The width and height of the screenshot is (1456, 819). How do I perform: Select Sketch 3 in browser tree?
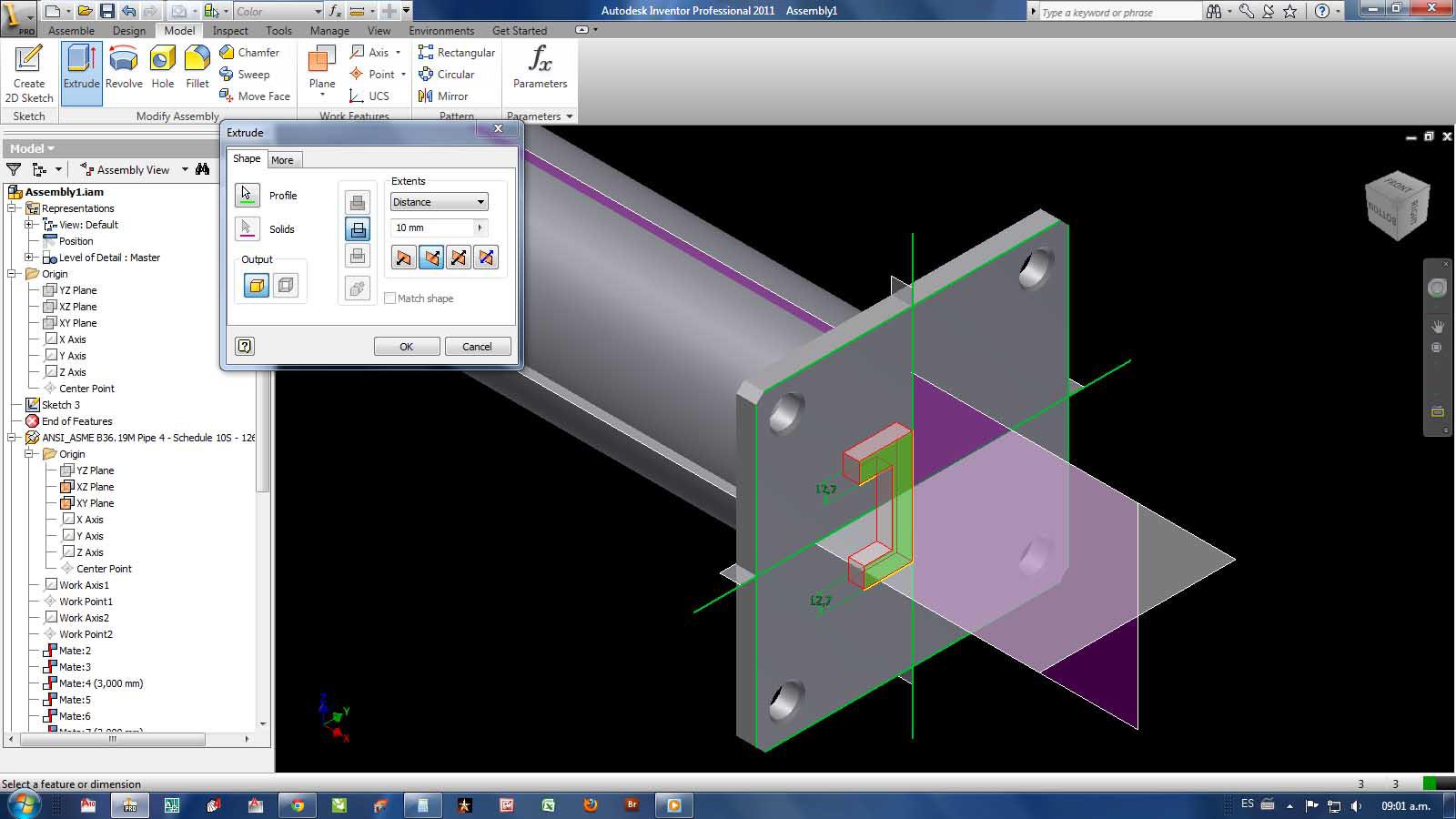(60, 405)
